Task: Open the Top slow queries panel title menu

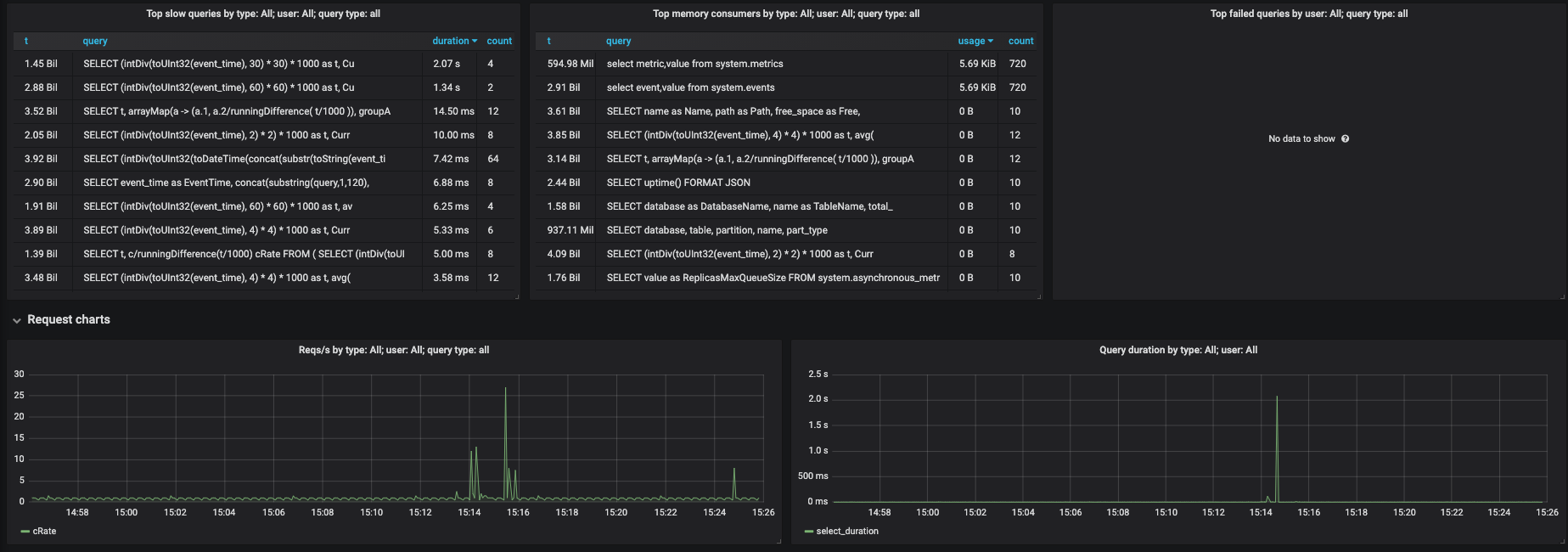Action: click(x=263, y=14)
